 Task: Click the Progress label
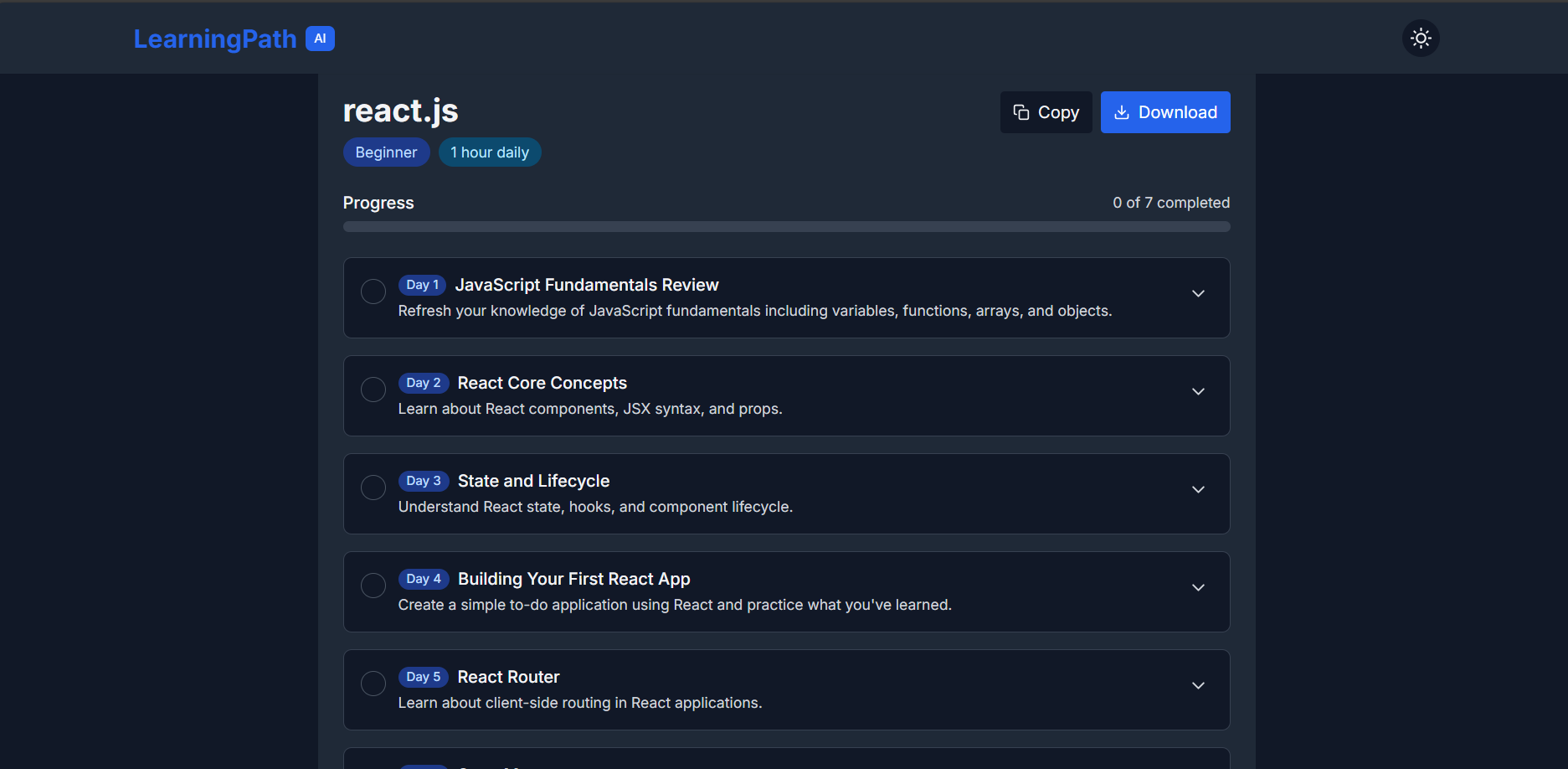click(x=378, y=203)
